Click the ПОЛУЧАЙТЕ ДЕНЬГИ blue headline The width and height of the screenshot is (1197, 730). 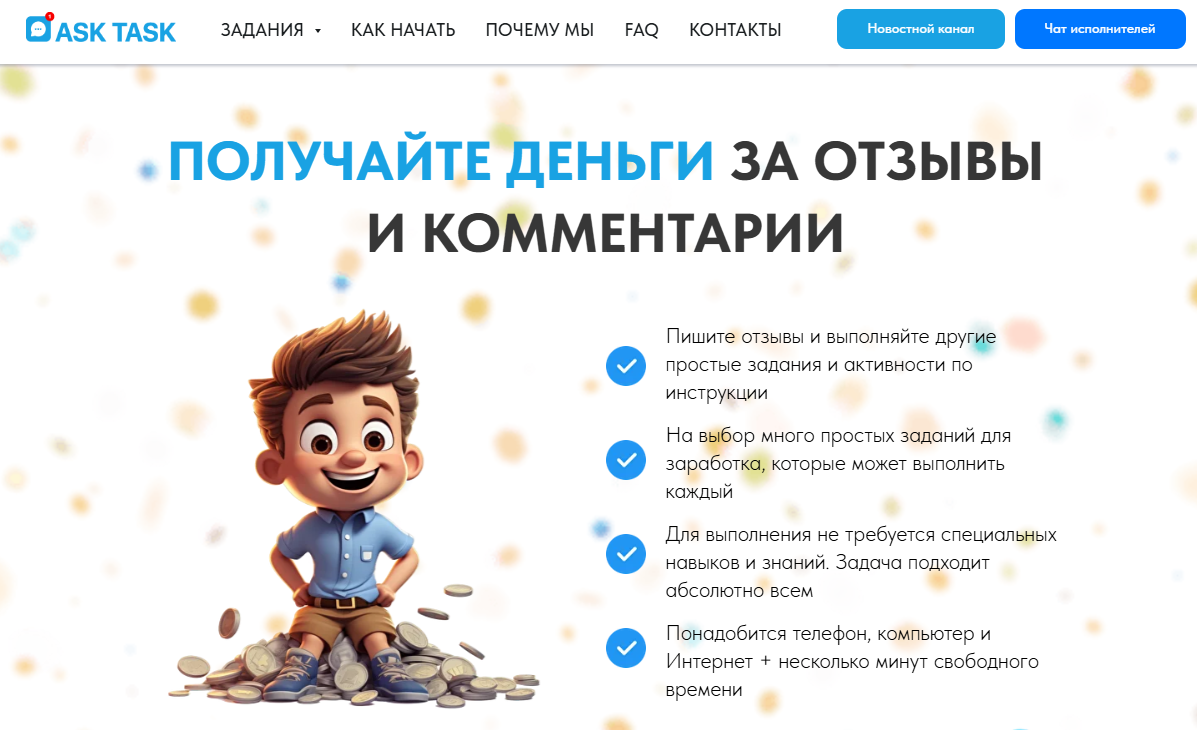[441, 161]
